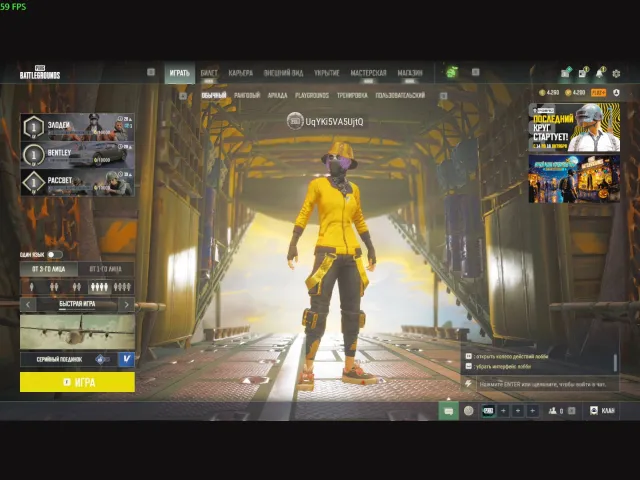This screenshot has width=640, height=480.
Task: Select От 3-го лица perspective
Action: 49,269
